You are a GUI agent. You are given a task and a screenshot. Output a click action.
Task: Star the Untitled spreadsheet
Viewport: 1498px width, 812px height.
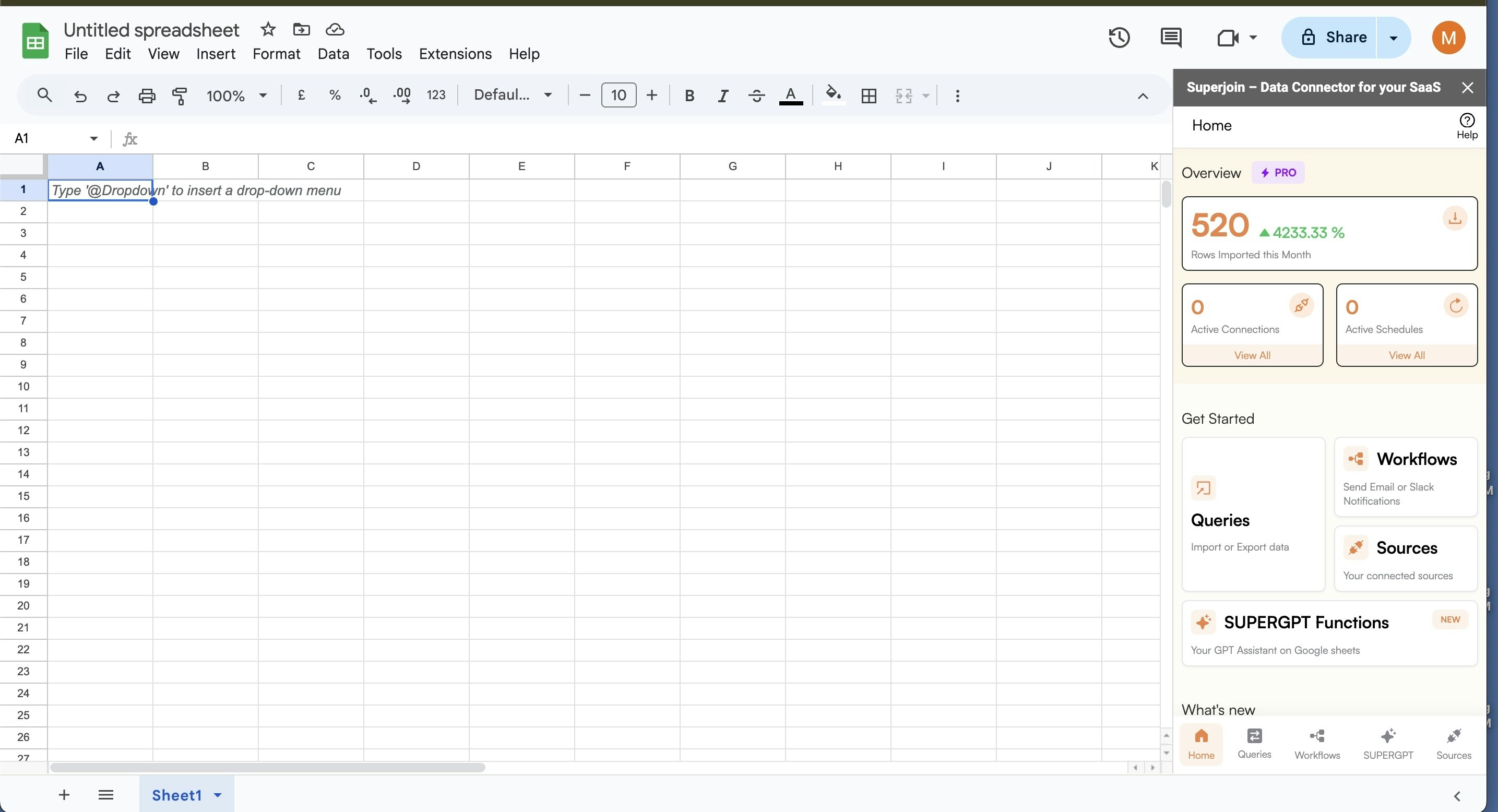pos(267,29)
